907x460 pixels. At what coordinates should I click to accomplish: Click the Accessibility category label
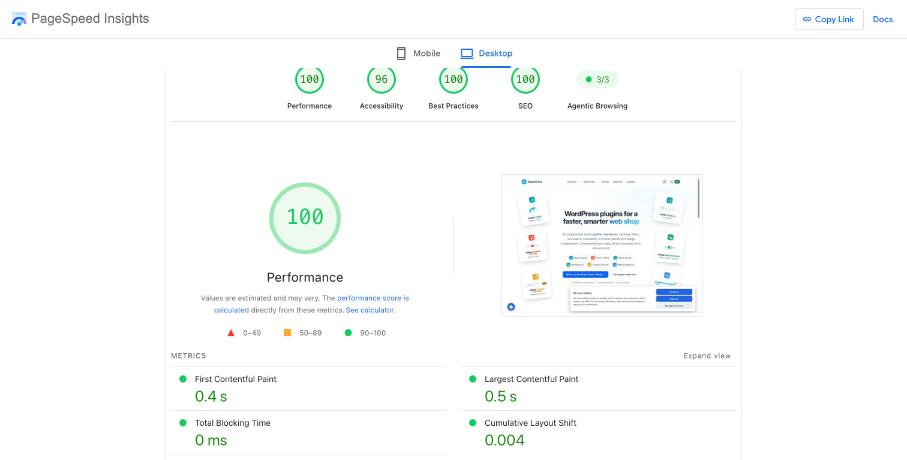point(381,106)
